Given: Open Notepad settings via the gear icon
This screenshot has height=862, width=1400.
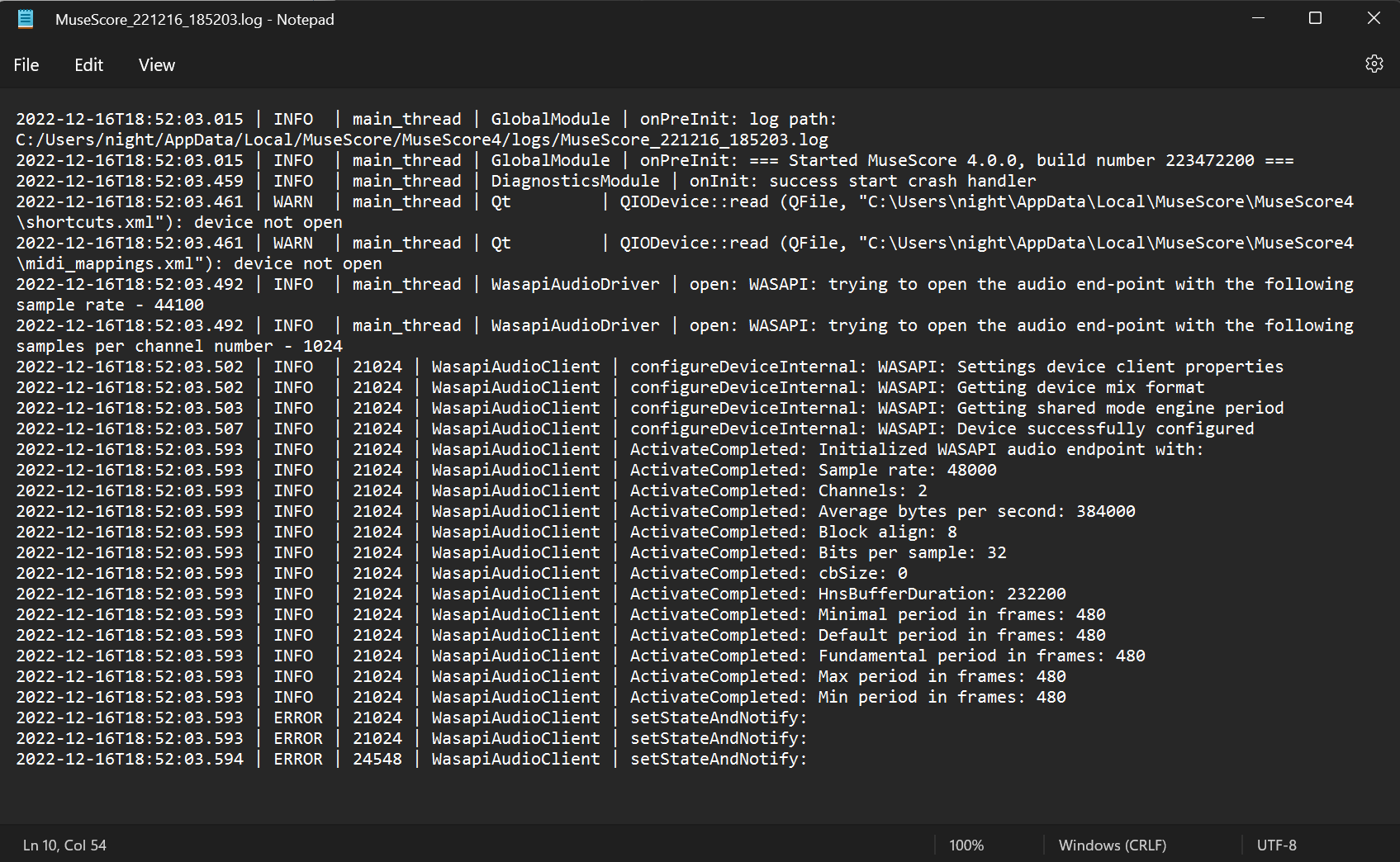Looking at the screenshot, I should pyautogui.click(x=1374, y=64).
